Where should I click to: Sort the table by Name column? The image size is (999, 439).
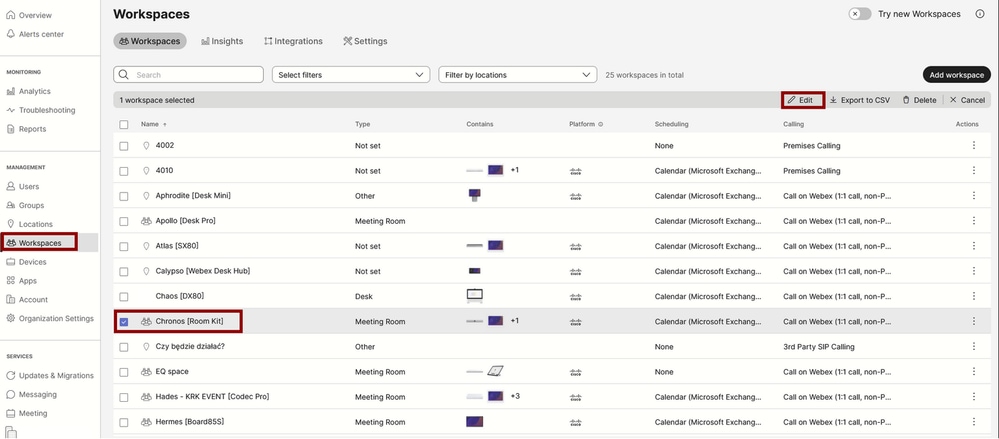click(154, 124)
